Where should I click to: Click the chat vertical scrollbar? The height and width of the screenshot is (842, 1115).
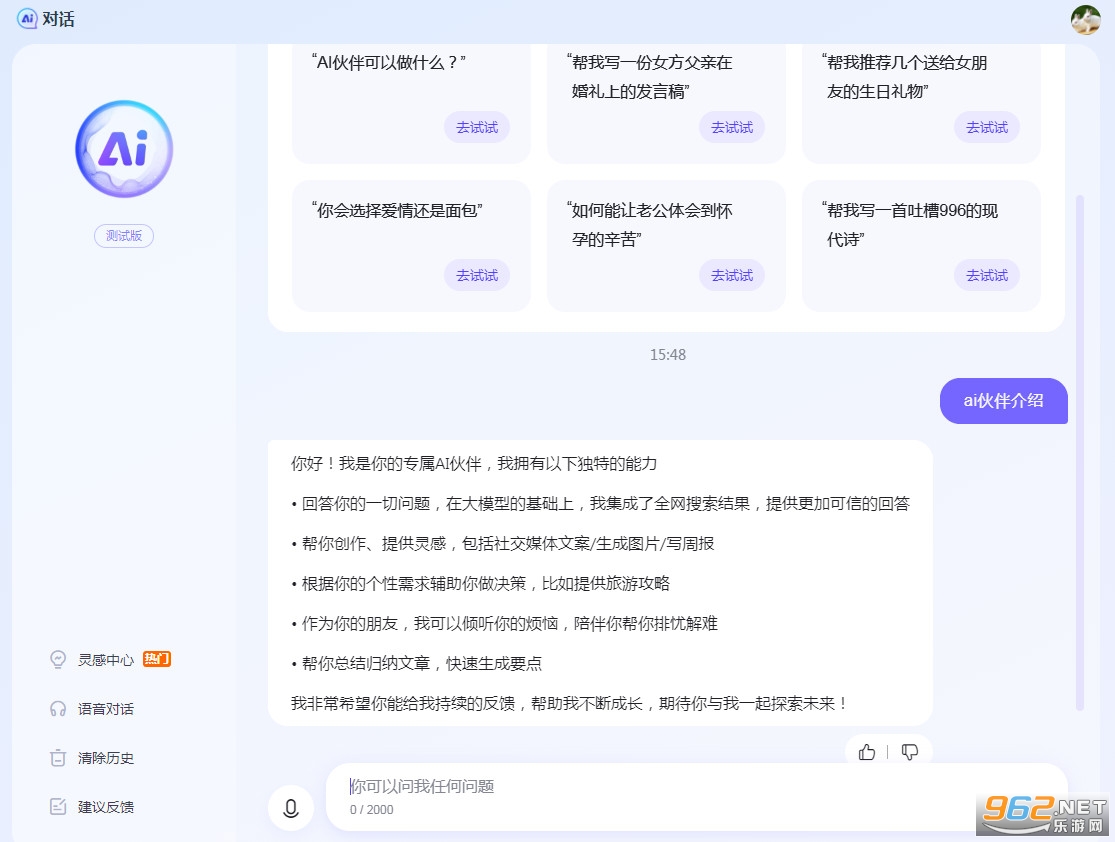click(1079, 452)
